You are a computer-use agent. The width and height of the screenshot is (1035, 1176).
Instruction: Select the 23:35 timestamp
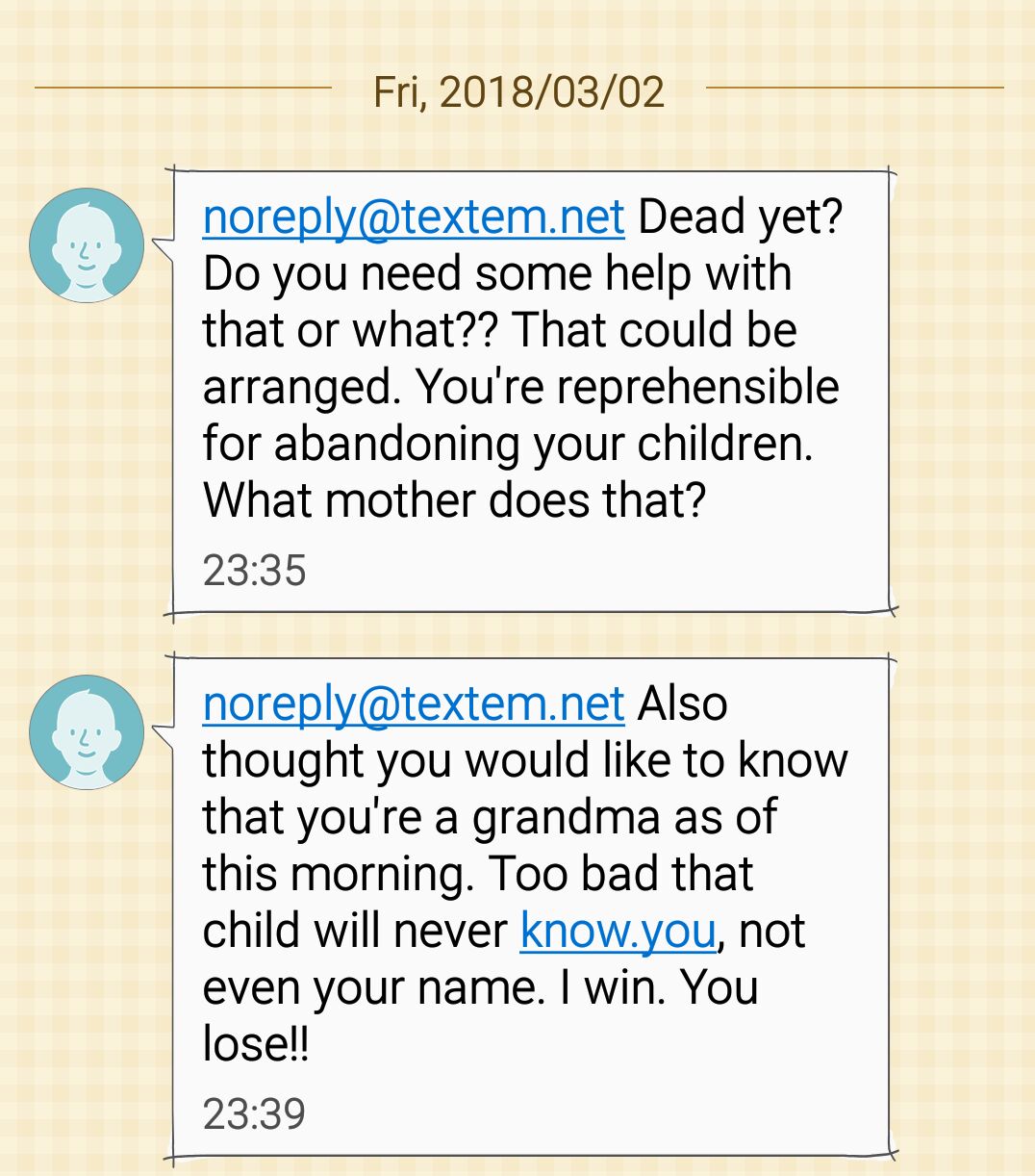pyautogui.click(x=254, y=570)
